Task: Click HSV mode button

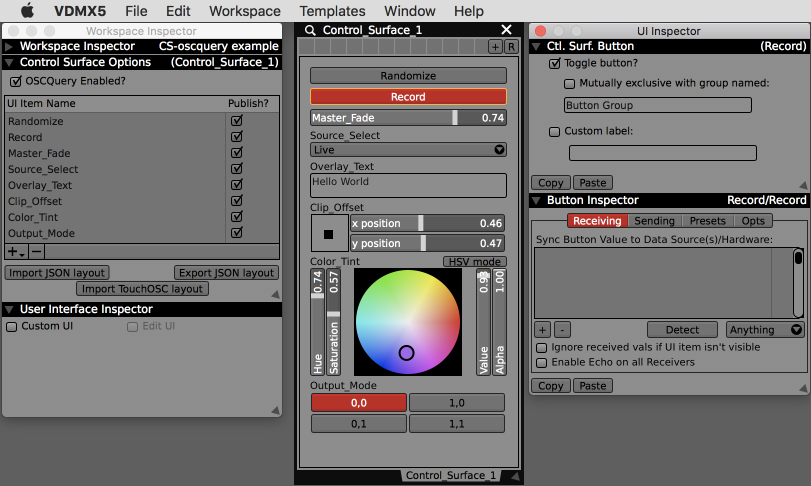Action: [474, 262]
